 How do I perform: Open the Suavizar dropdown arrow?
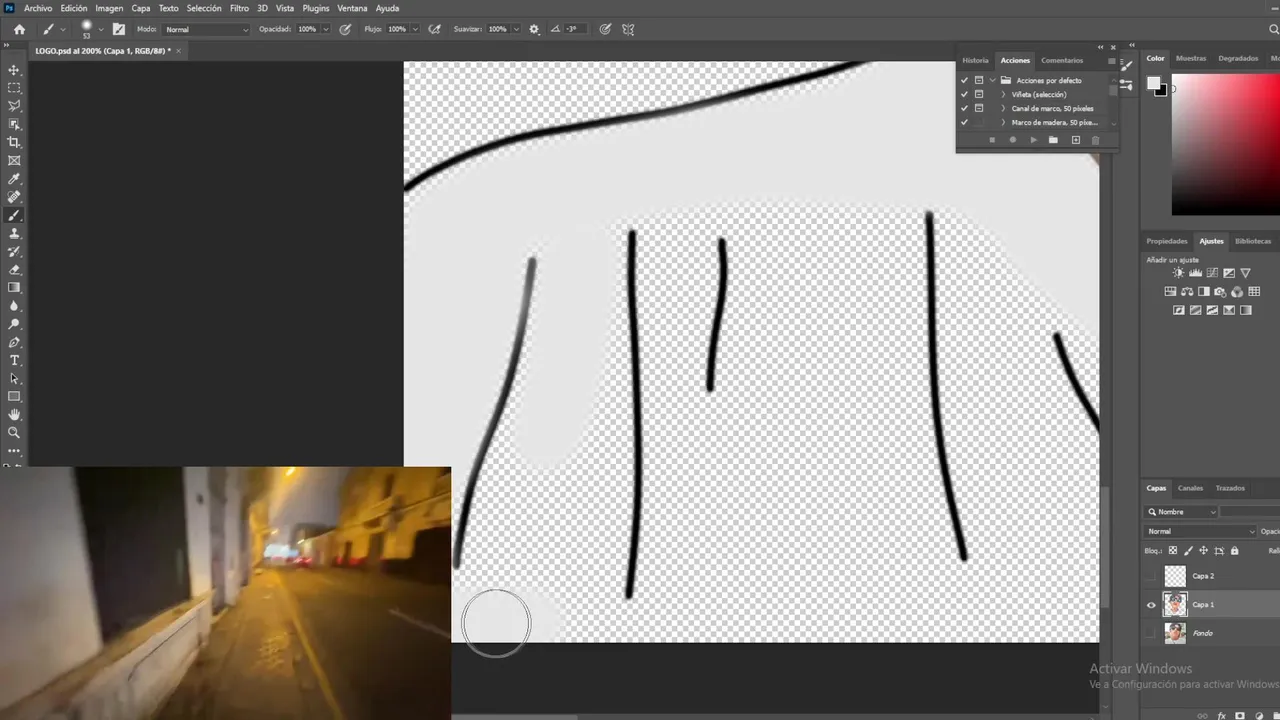[515, 29]
